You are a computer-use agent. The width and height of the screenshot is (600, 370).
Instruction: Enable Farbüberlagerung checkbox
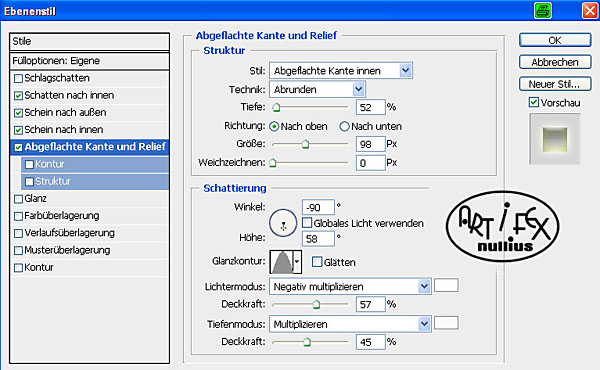[18, 216]
